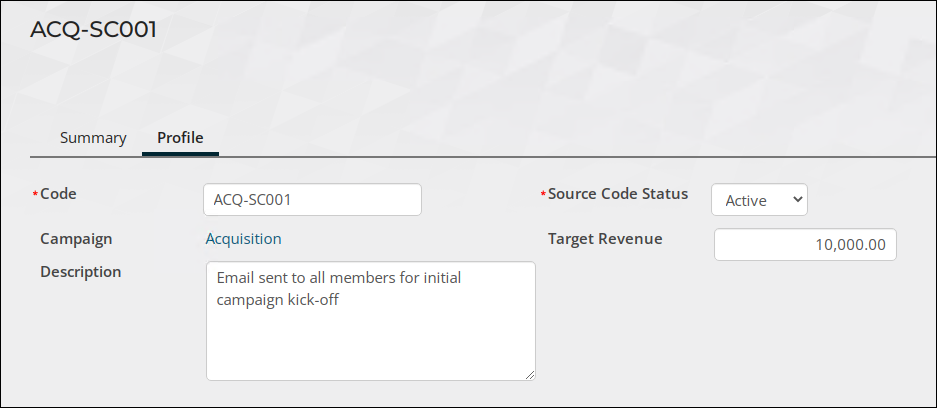Open the Source Code Status dropdown
The width and height of the screenshot is (937, 408).
759,200
